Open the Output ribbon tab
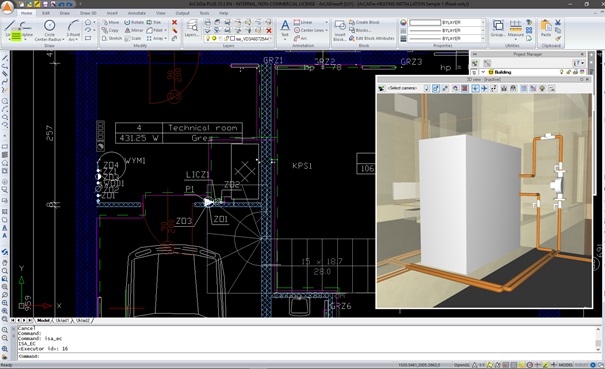 [183, 13]
